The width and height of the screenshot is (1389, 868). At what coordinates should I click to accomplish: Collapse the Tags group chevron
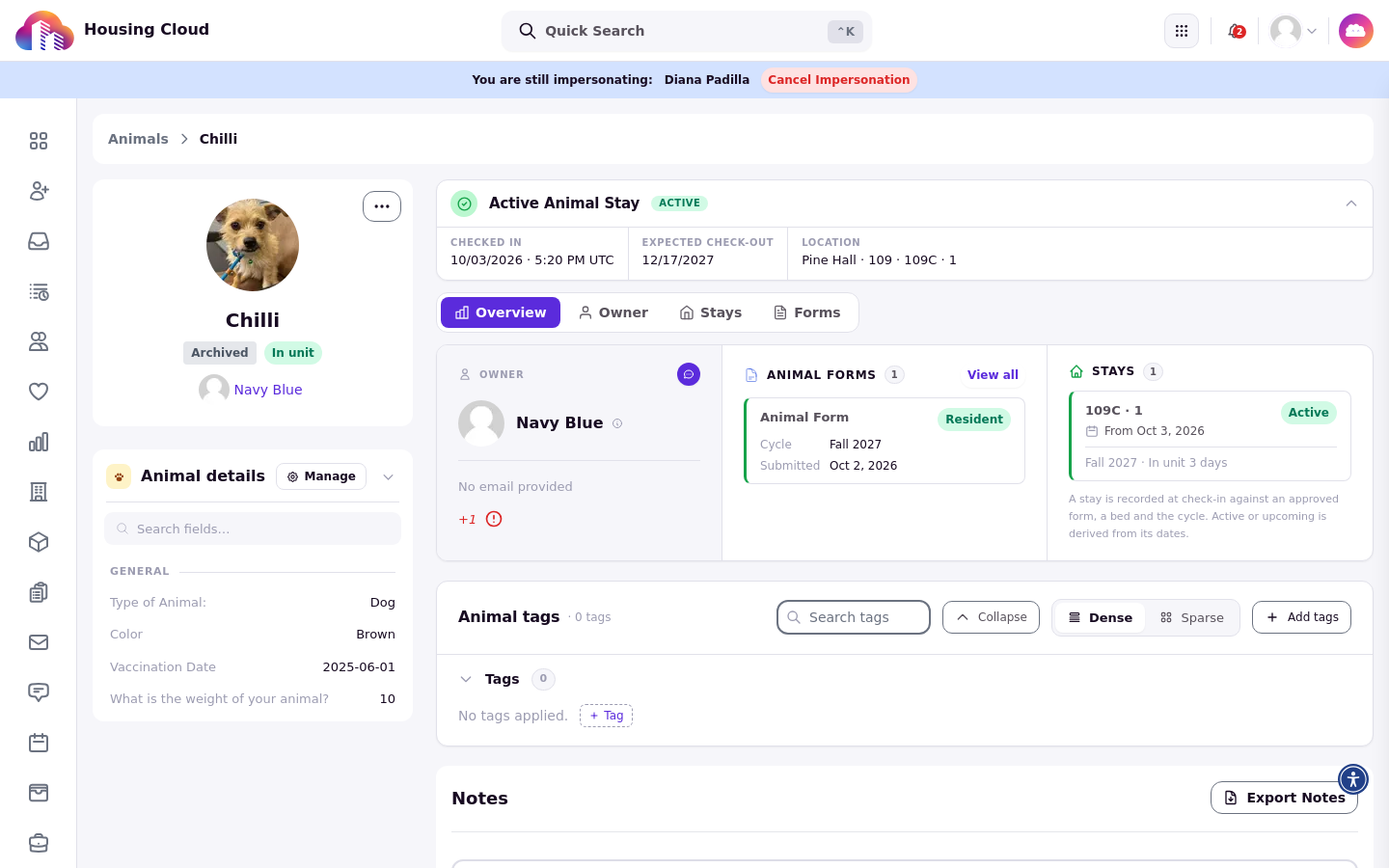pyautogui.click(x=466, y=679)
